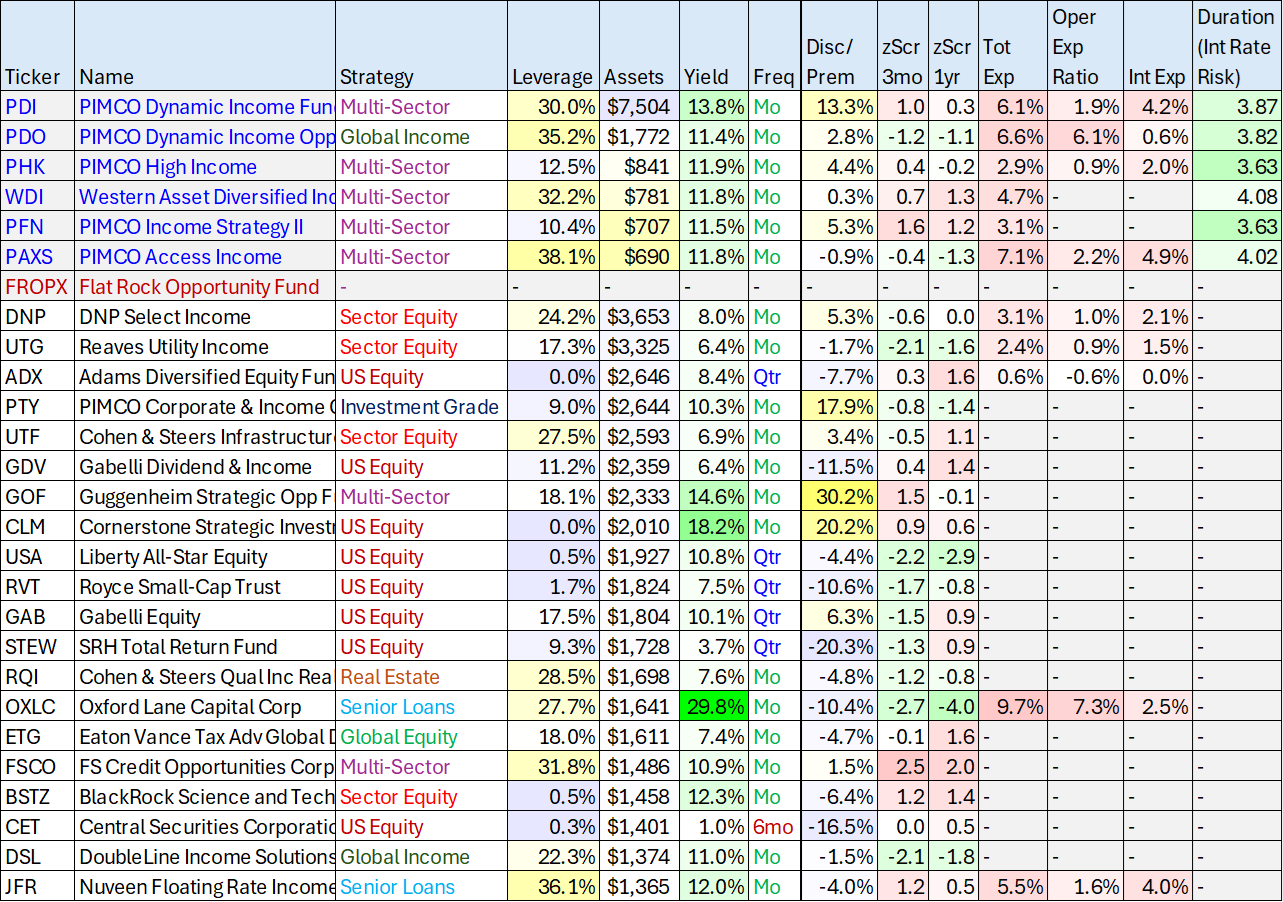Select the Global Income strategy for DSL
This screenshot has width=1283, height=902.
pyautogui.click(x=421, y=857)
